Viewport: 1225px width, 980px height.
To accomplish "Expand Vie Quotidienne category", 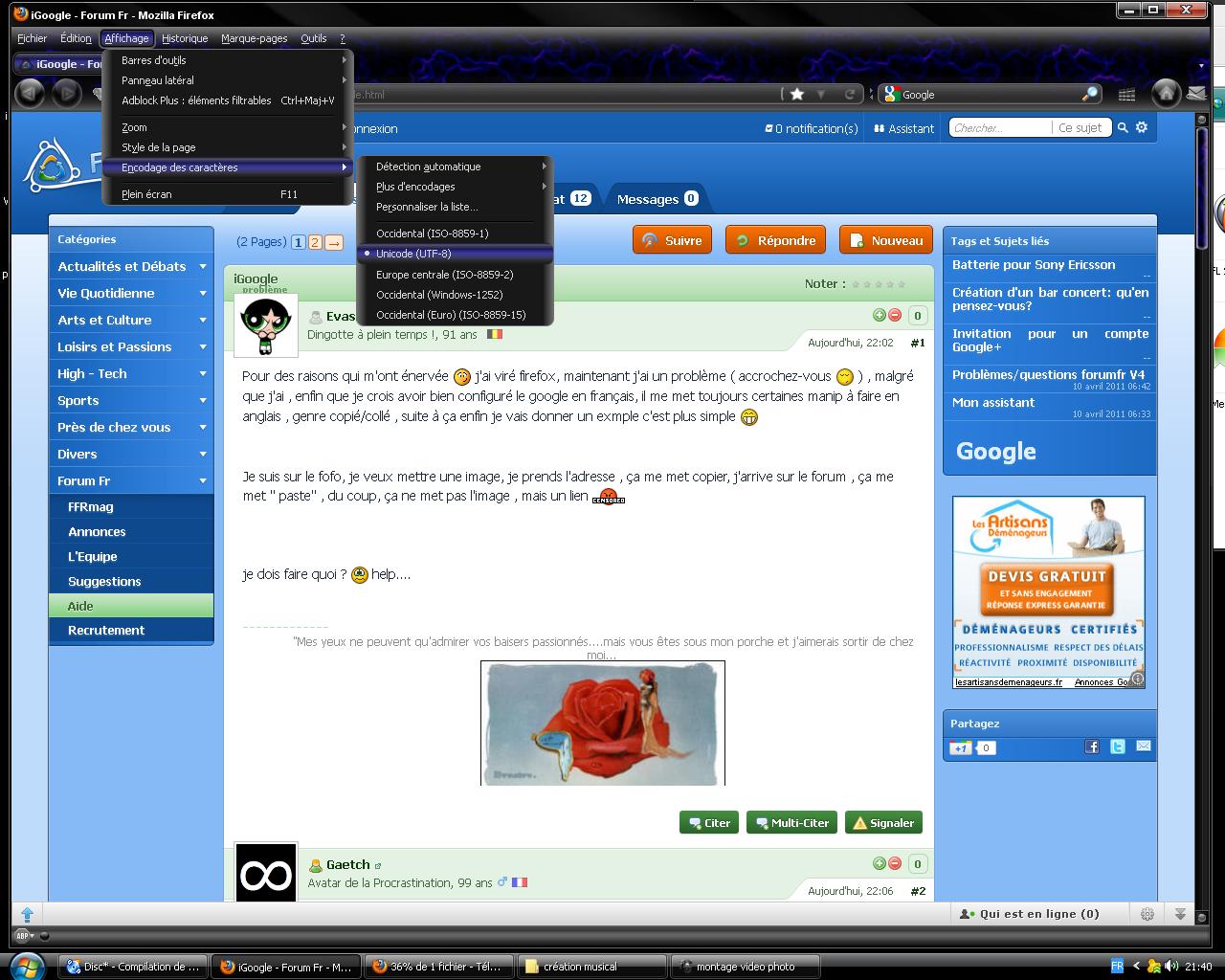I will [x=131, y=293].
